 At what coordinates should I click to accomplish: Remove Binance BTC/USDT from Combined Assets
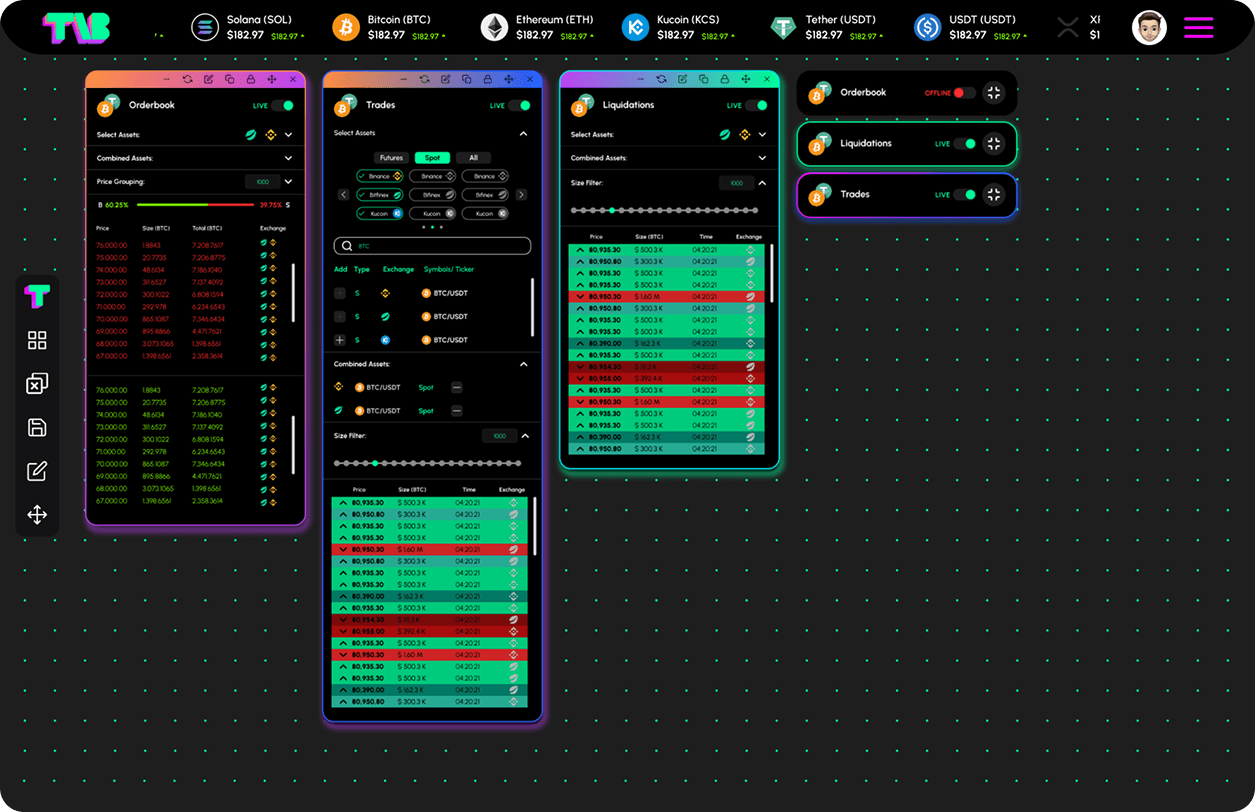(x=457, y=387)
